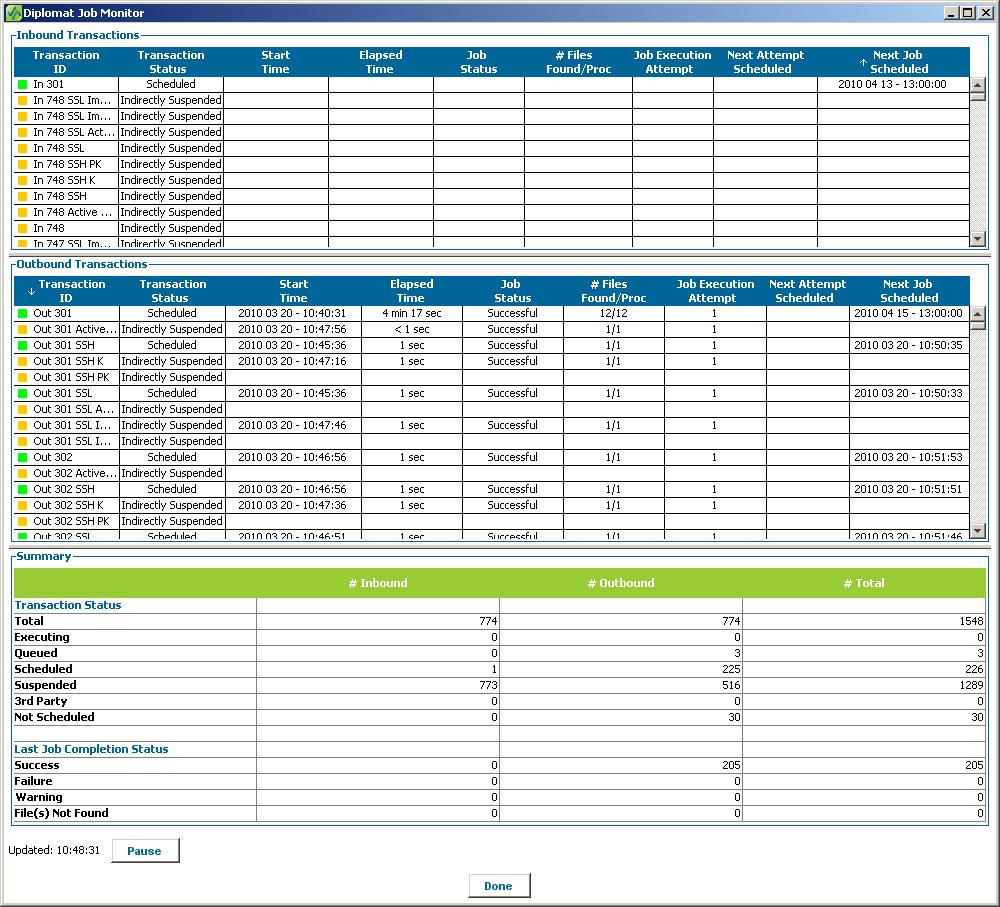
Task: Click outbound Elapsed Time column header
Action: pyautogui.click(x=411, y=291)
